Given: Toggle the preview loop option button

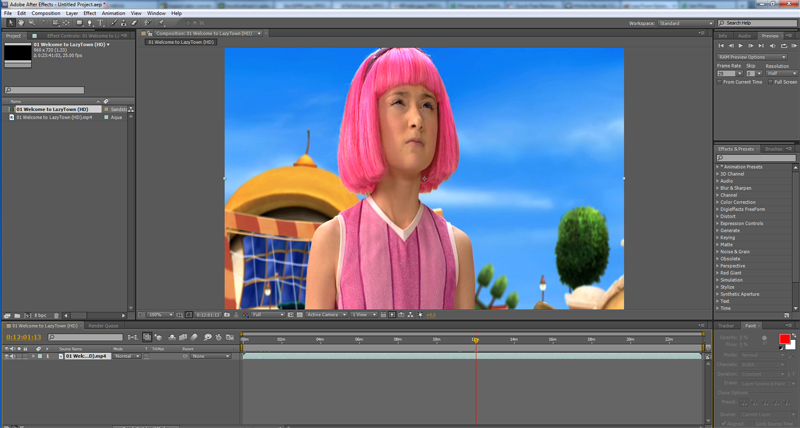Looking at the screenshot, I should click(x=784, y=46).
